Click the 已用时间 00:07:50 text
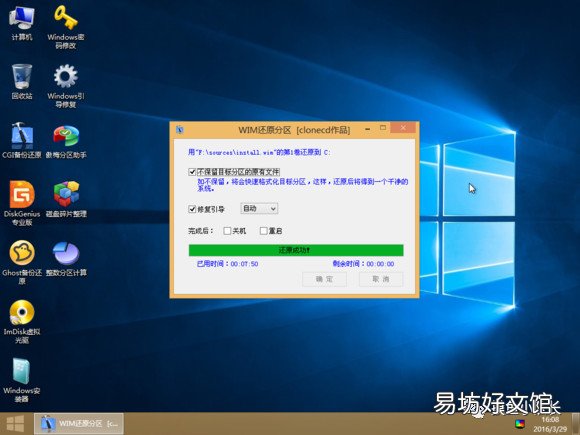This screenshot has width=580, height=435. coord(227,264)
